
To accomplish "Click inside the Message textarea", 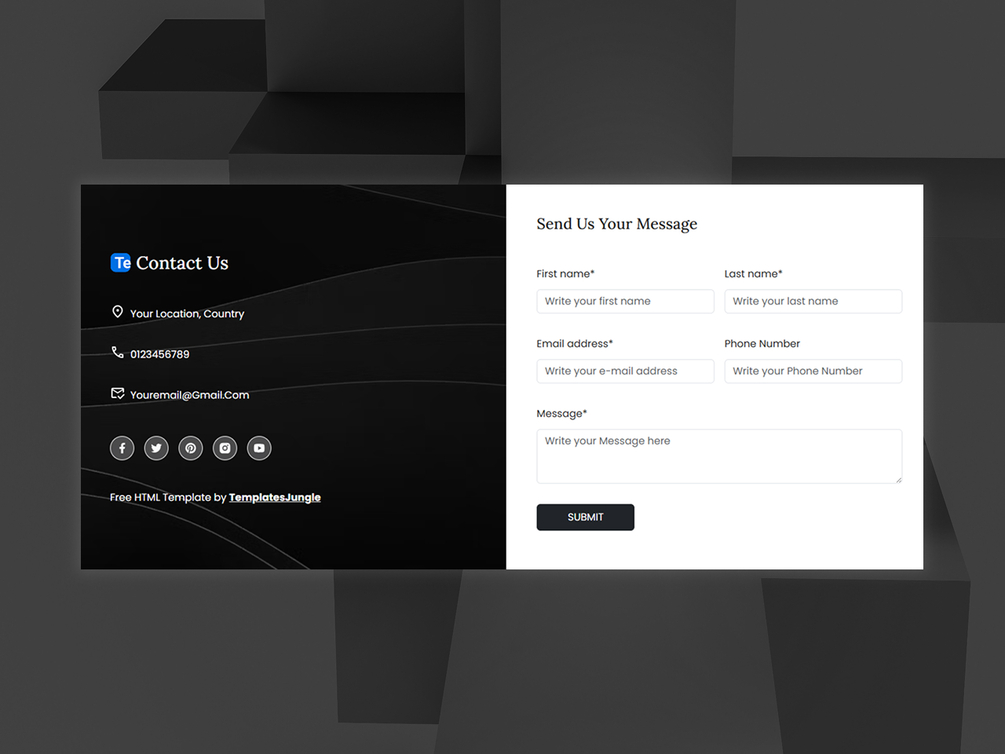I will click(x=719, y=456).
